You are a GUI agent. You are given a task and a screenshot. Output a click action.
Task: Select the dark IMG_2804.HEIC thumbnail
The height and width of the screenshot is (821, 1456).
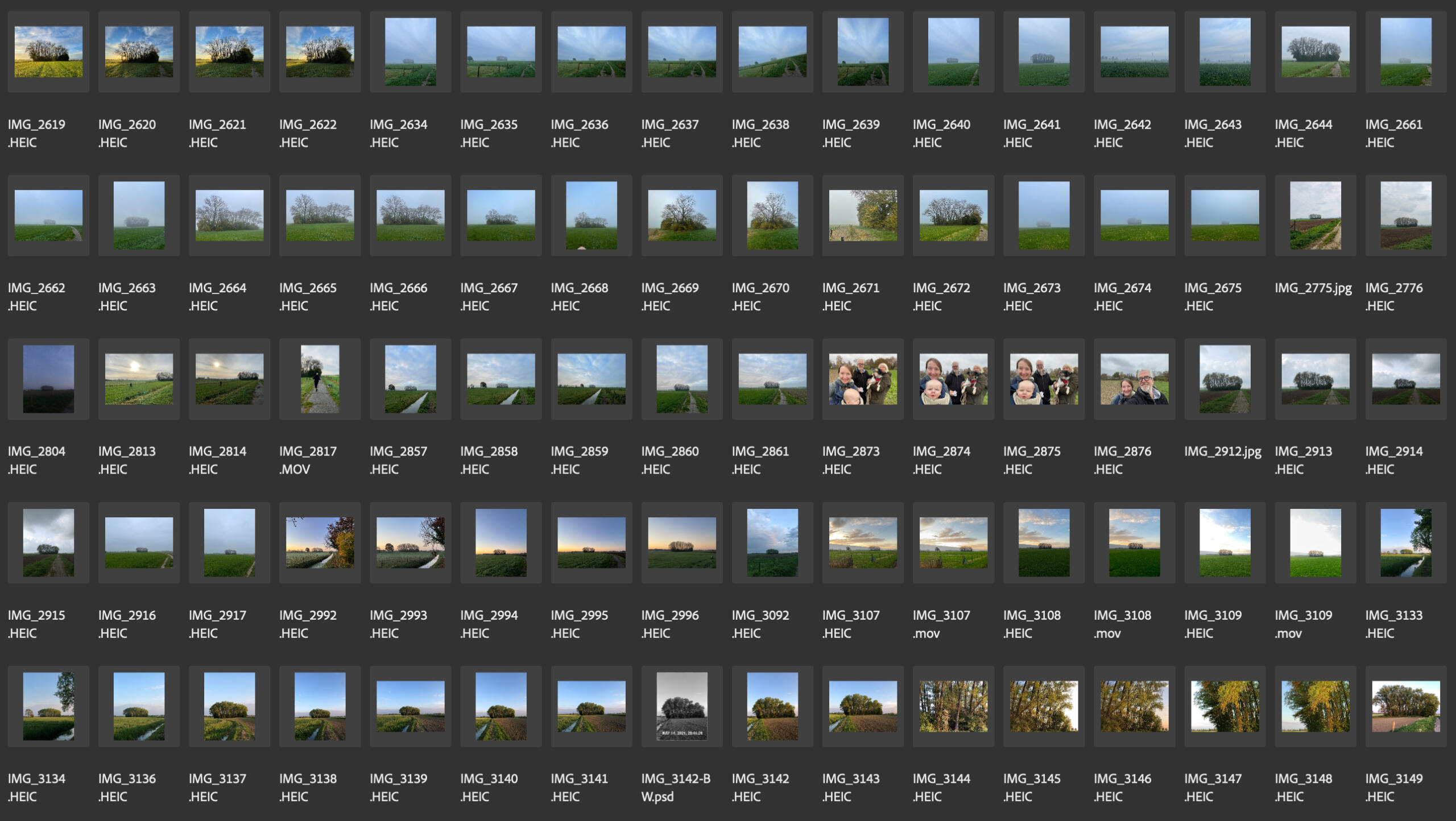48,379
